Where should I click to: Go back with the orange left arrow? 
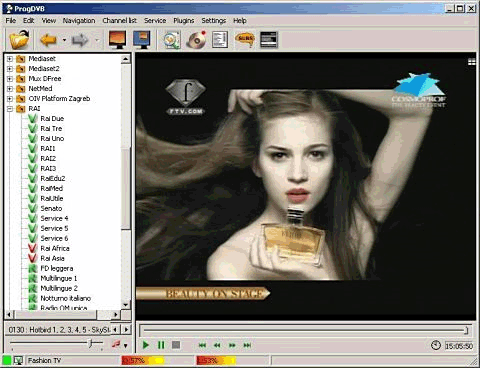[48, 40]
